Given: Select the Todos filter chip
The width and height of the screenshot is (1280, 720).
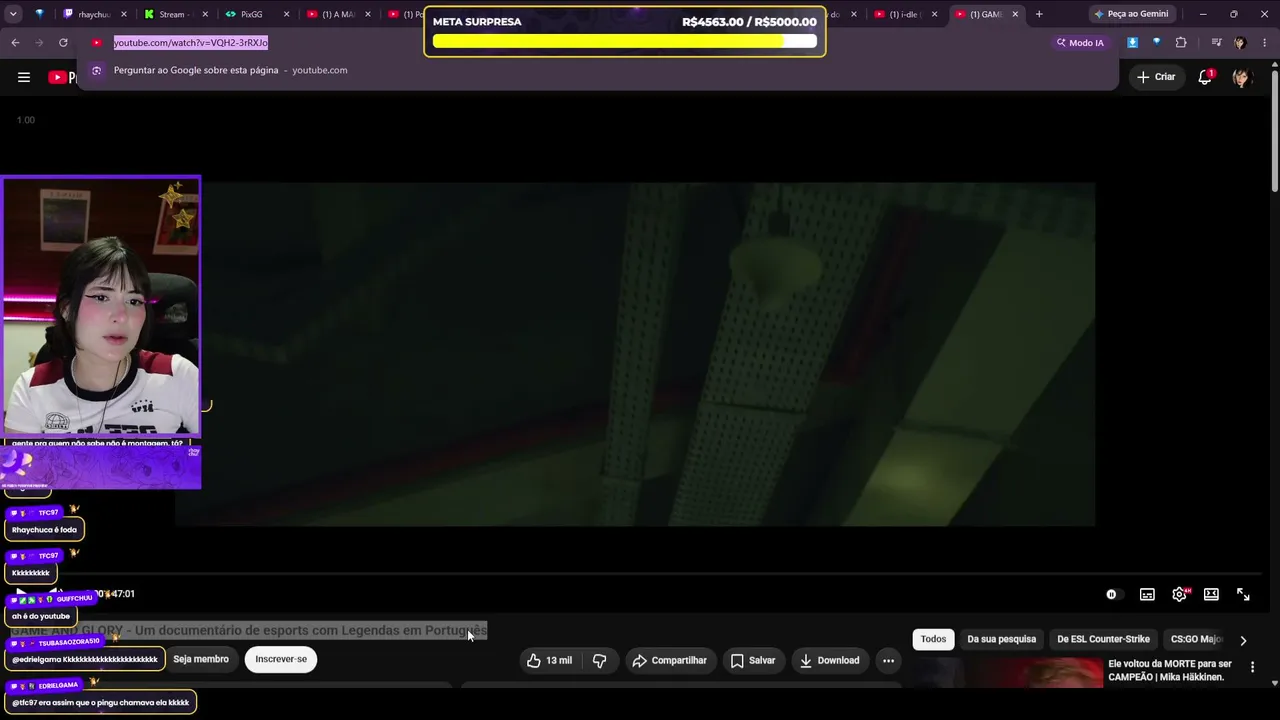Looking at the screenshot, I should pyautogui.click(x=933, y=639).
